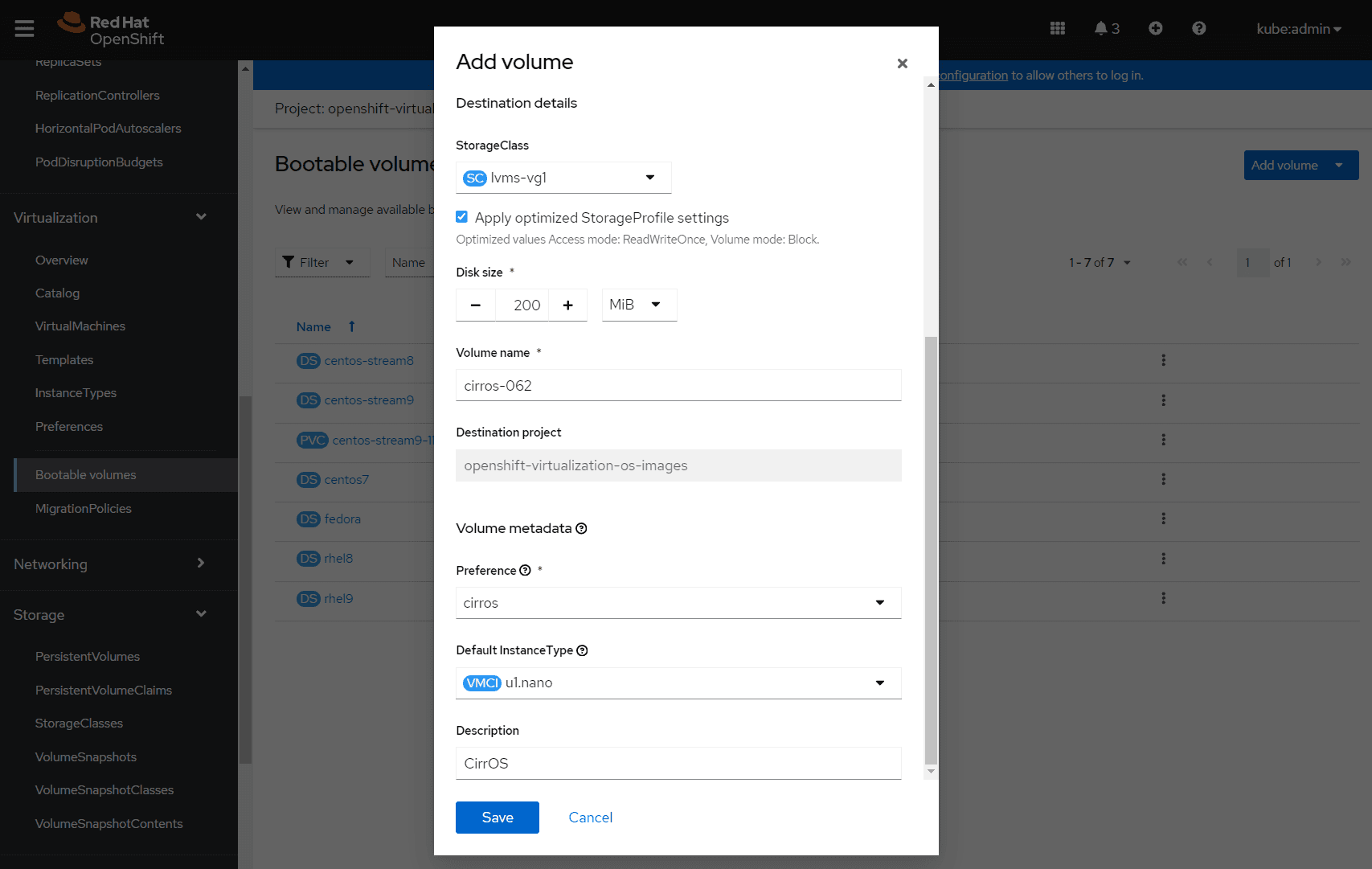Click the Volume metadata help icon
Screen dimensions: 1372x869
coord(581,528)
